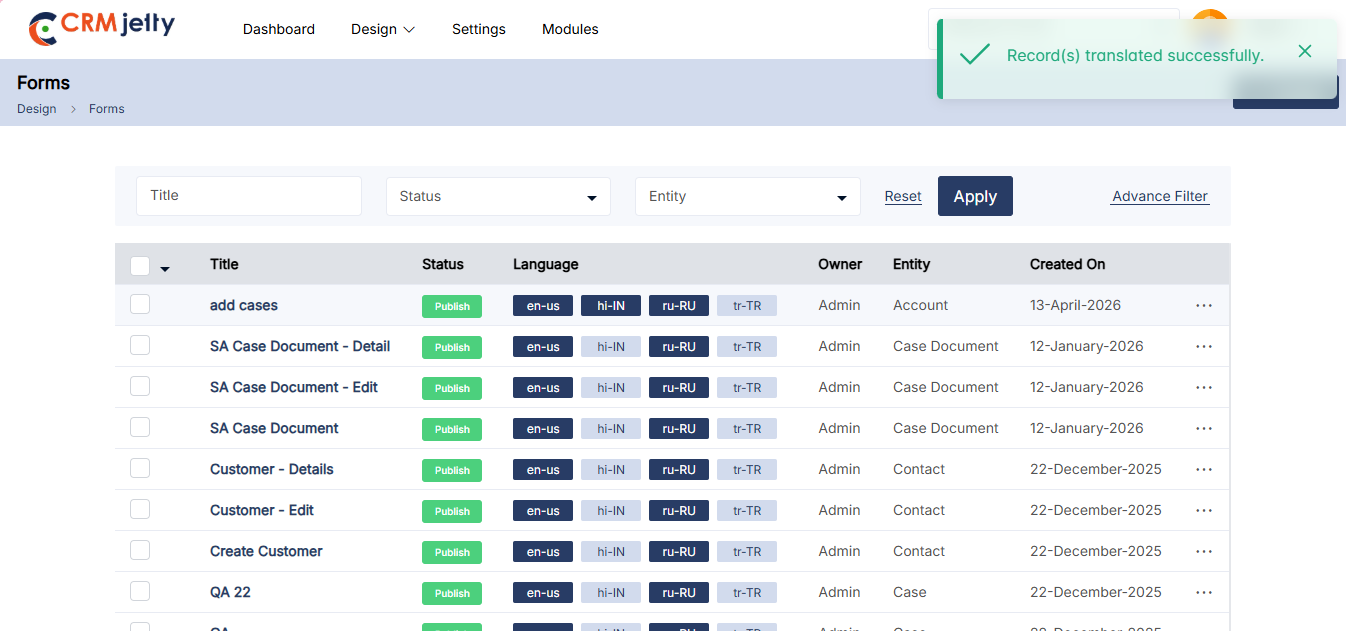Click the Advance Filter link
This screenshot has height=631, width=1346.
(x=1160, y=196)
